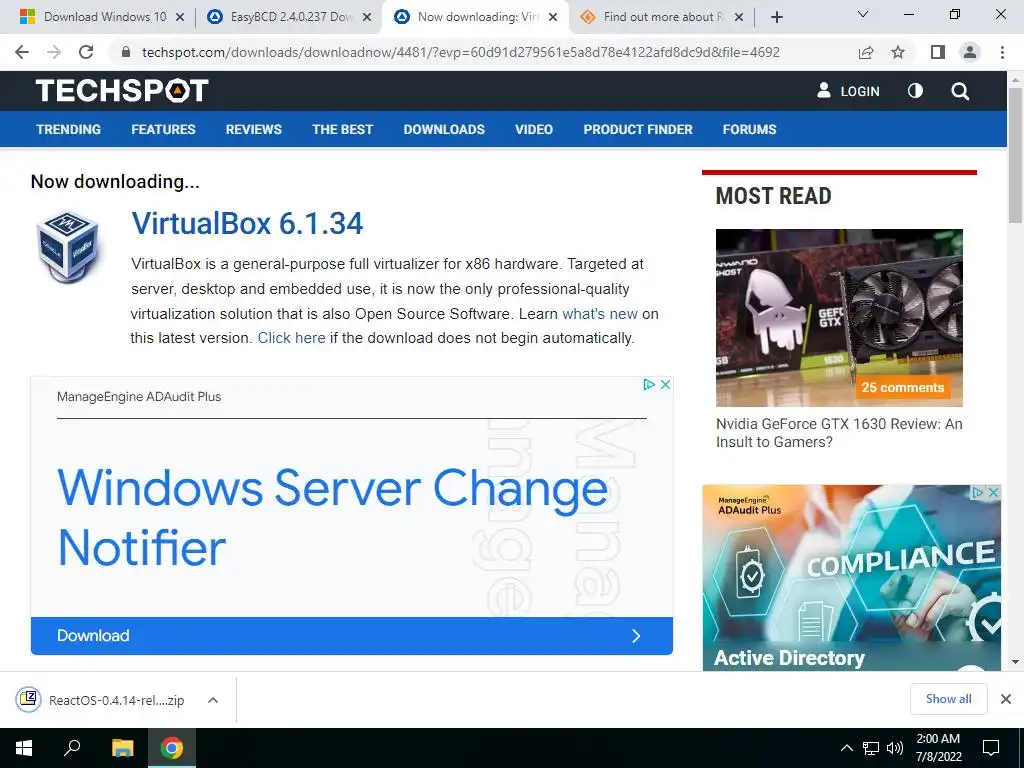Open THE BEST menu
1024x768 pixels.
(x=342, y=129)
